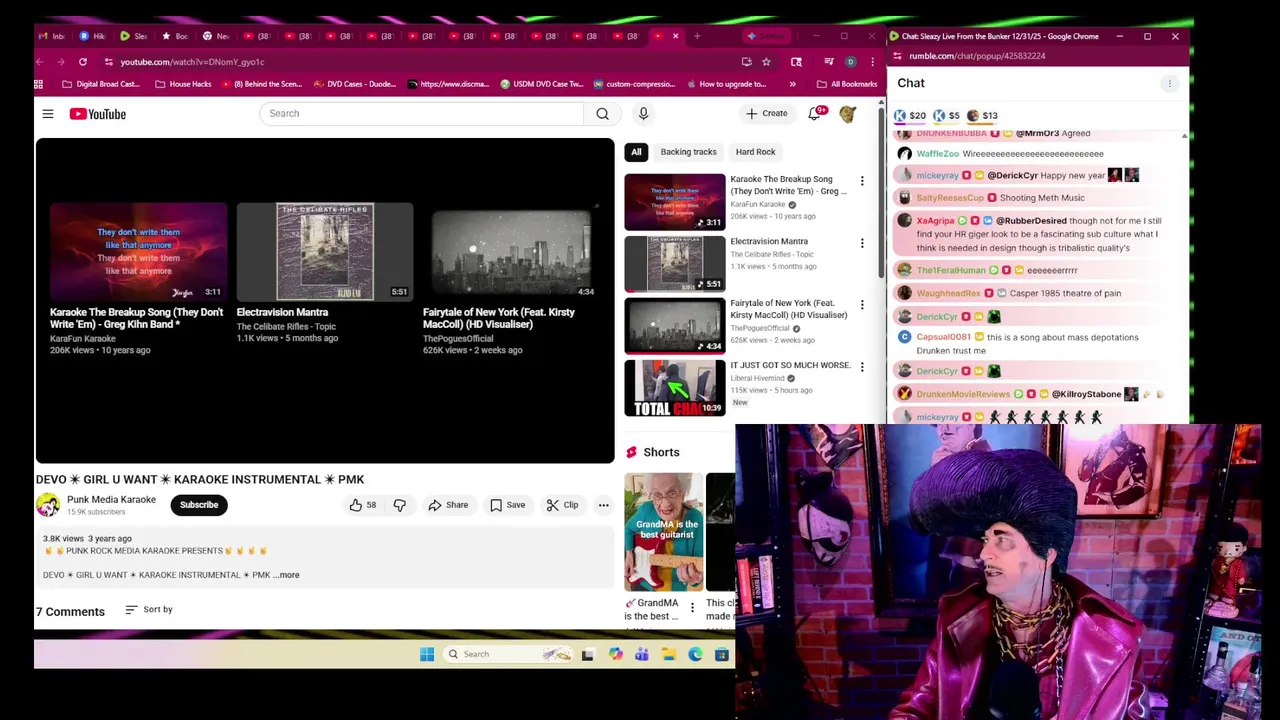The image size is (1280, 720).
Task: Open All Bookmarks folder
Action: (847, 84)
